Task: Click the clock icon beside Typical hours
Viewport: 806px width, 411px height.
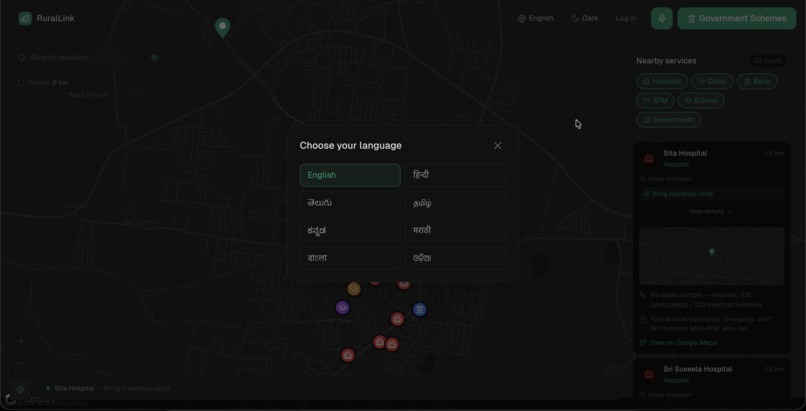Action: click(643, 320)
